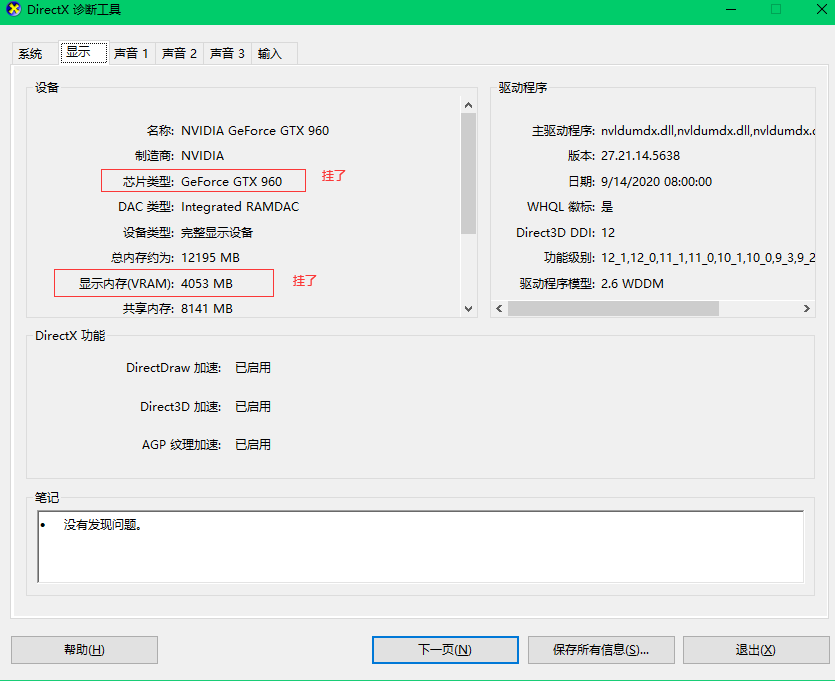835x681 pixels.
Task: Close the DirectX 诊断工具 window
Action: 822,10
